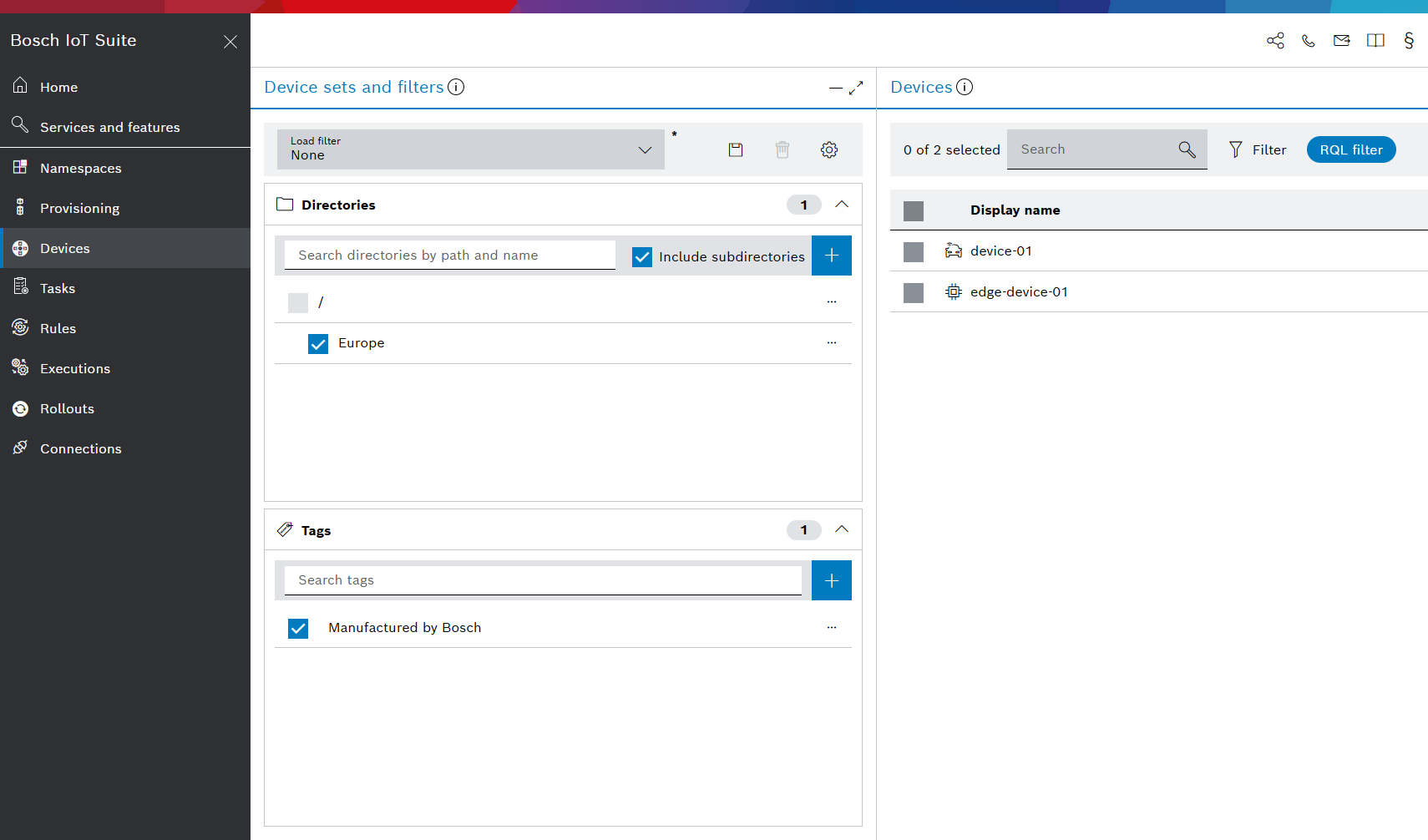This screenshot has width=1428, height=840.
Task: Open device-01 row
Action: (1159, 250)
